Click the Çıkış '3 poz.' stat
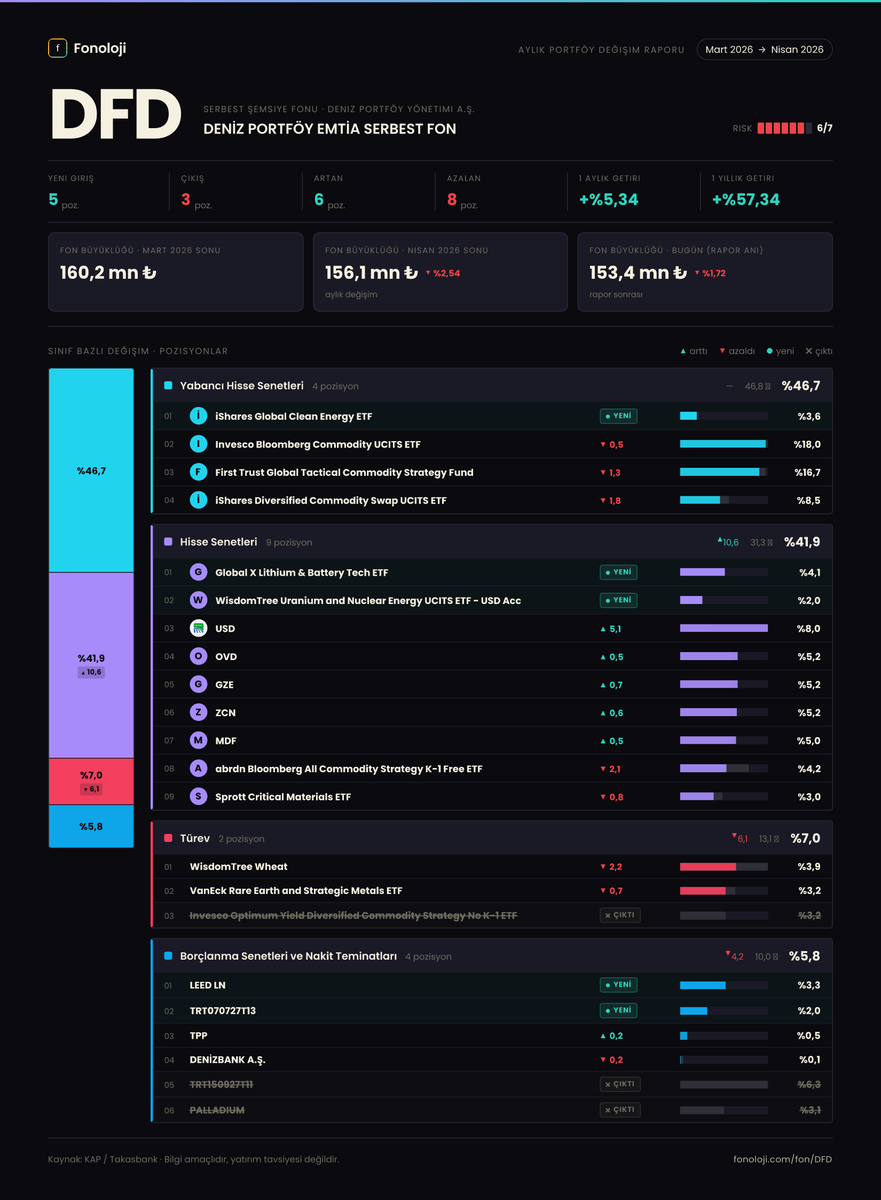 pos(197,200)
